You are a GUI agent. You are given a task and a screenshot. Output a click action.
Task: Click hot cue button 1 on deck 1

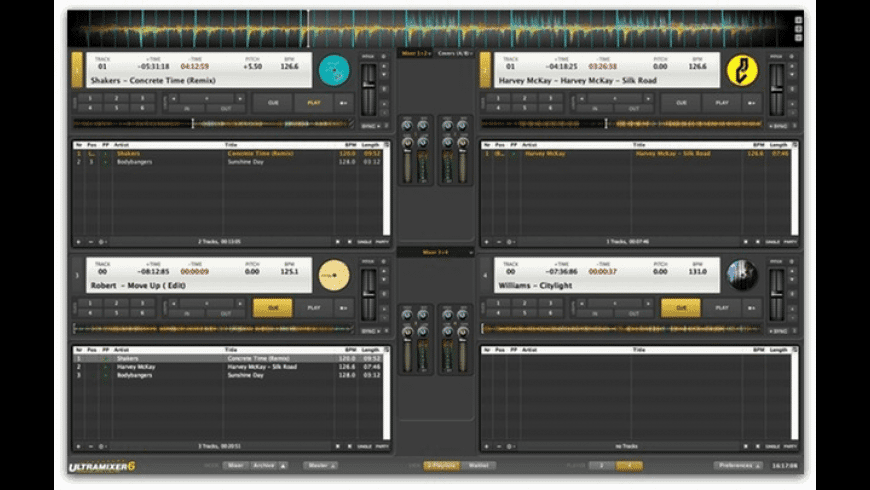point(89,98)
